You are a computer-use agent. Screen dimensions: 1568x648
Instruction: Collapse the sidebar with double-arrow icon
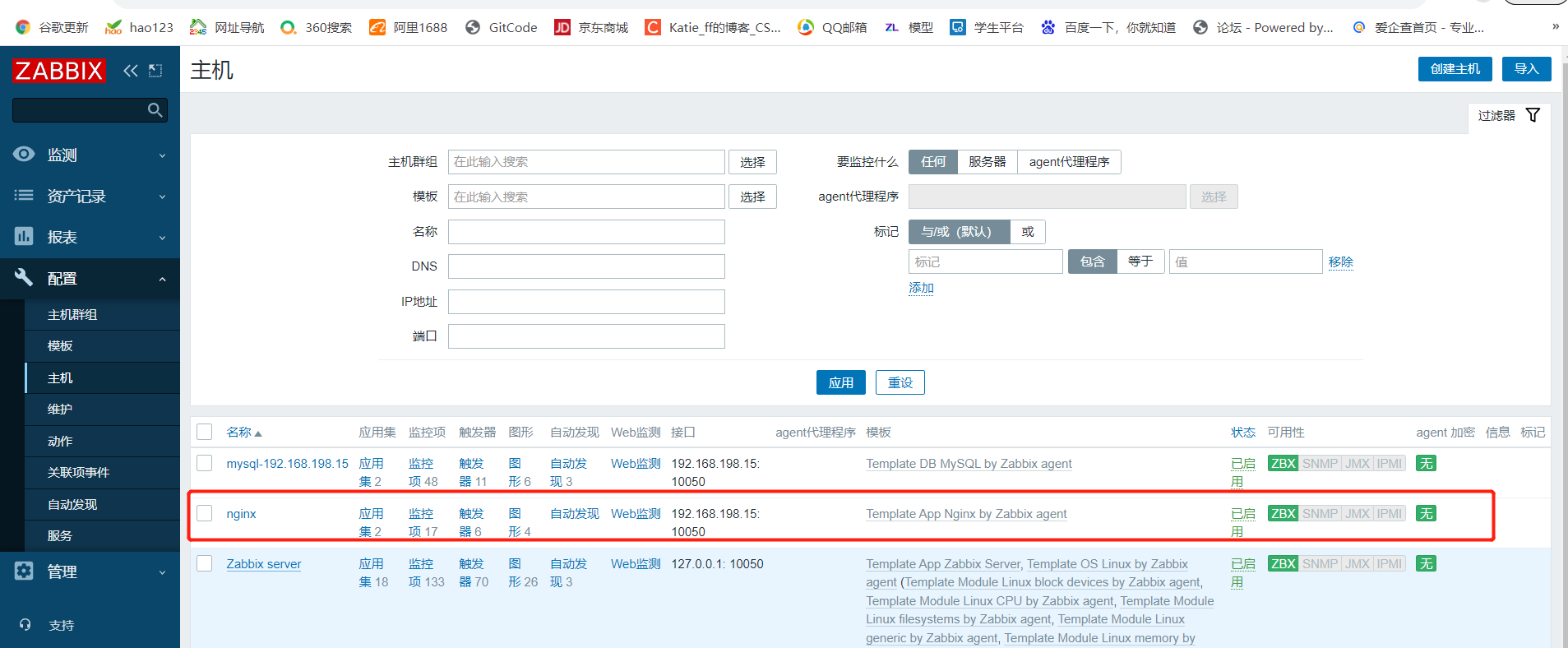coord(131,71)
